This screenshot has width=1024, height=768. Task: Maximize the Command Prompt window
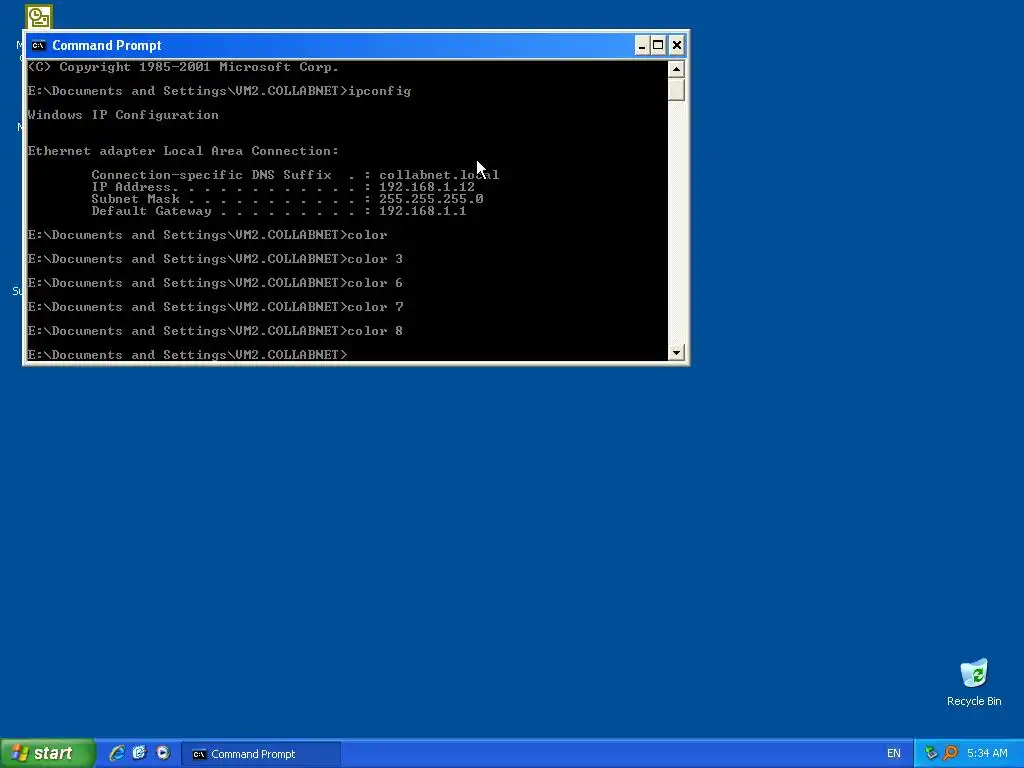pos(658,45)
